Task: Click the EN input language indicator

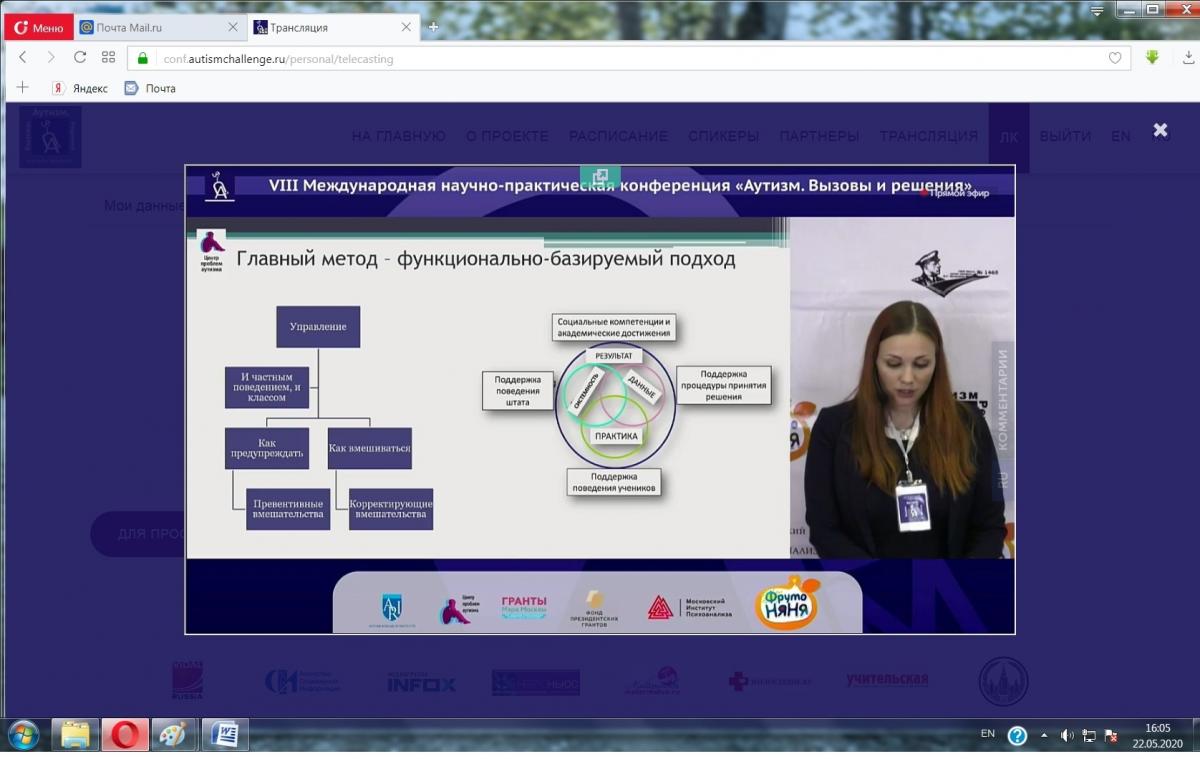Action: tap(988, 734)
